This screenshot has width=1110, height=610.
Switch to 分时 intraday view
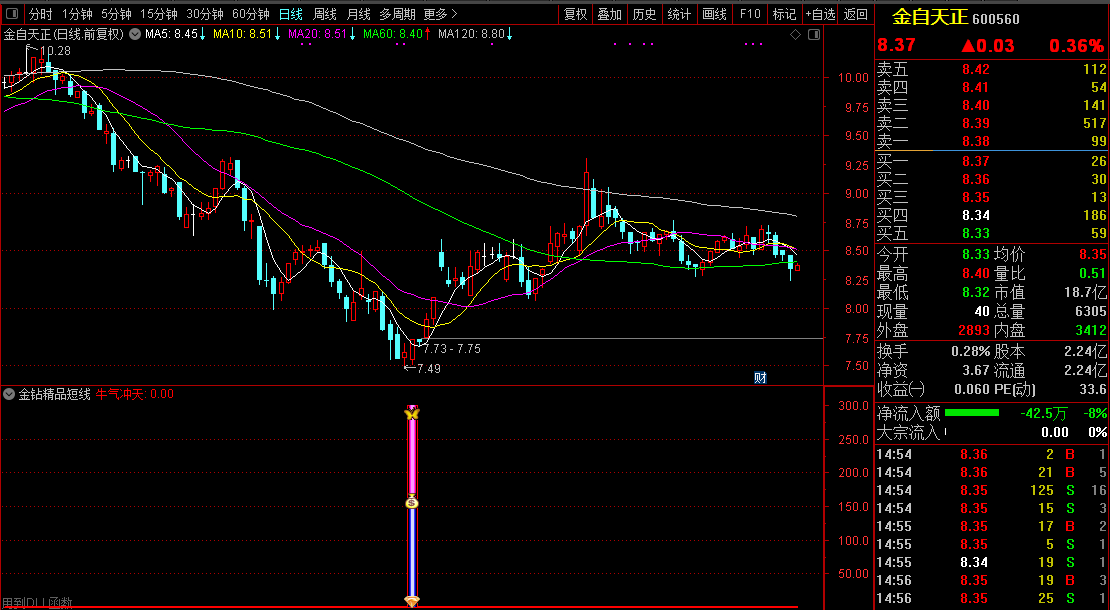pos(40,14)
